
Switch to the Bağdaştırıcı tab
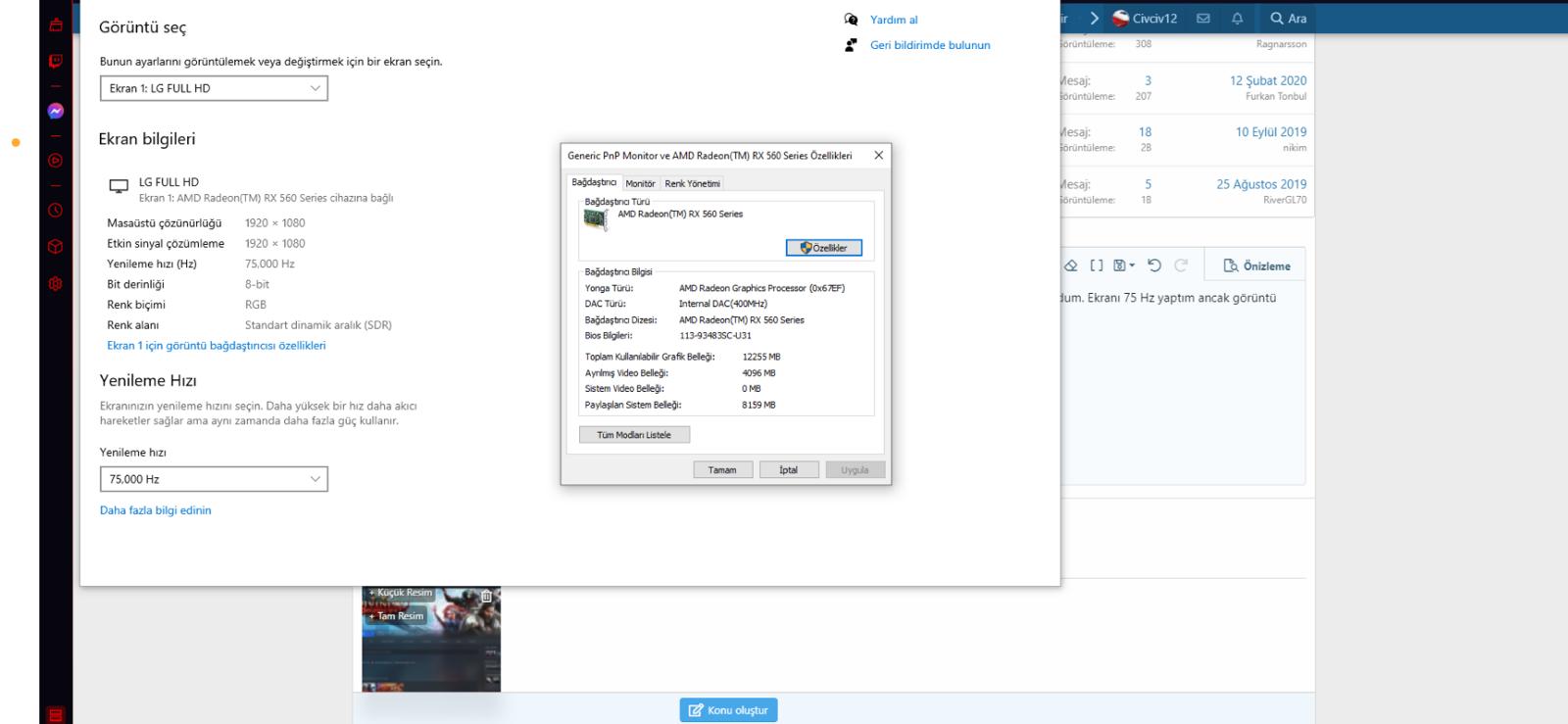coord(594,182)
